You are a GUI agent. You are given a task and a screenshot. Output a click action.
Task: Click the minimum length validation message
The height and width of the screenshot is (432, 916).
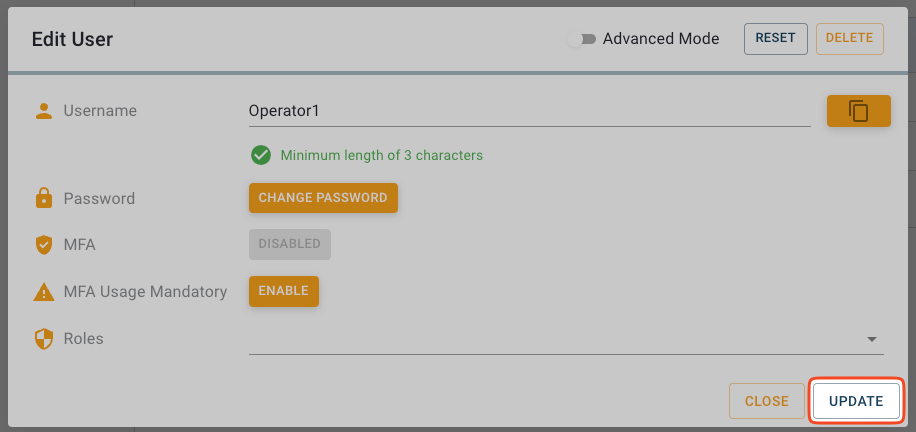[x=382, y=155]
